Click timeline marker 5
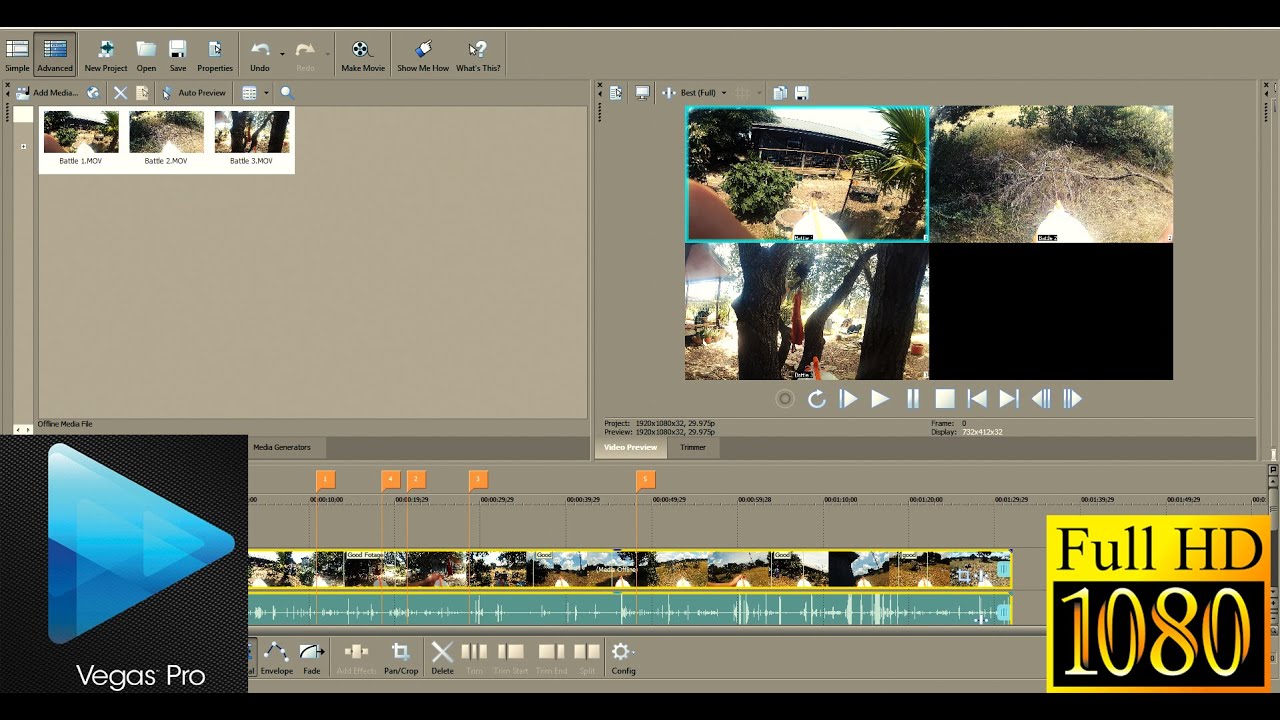 (645, 480)
